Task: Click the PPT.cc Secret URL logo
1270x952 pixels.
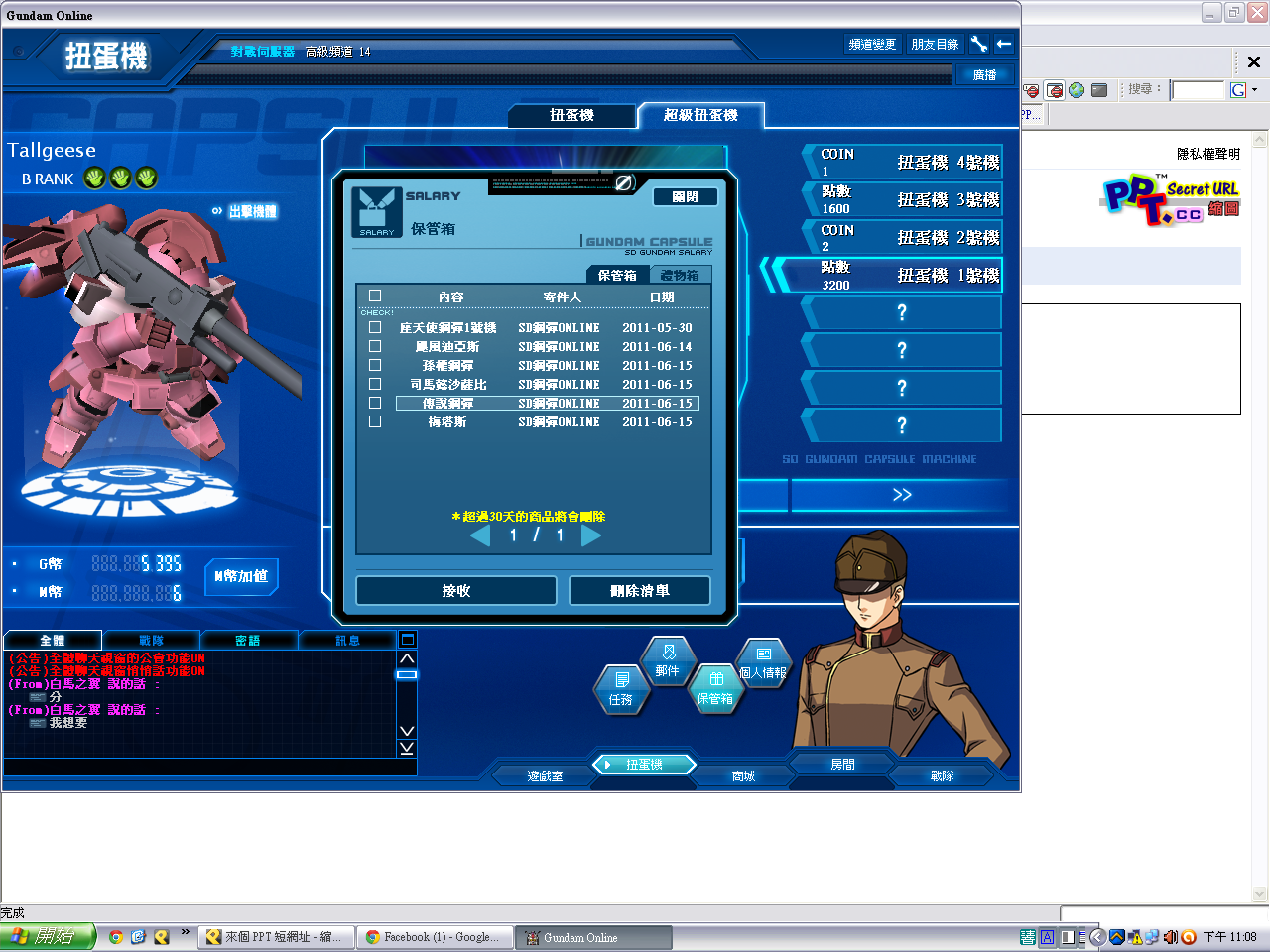Action: (1171, 199)
